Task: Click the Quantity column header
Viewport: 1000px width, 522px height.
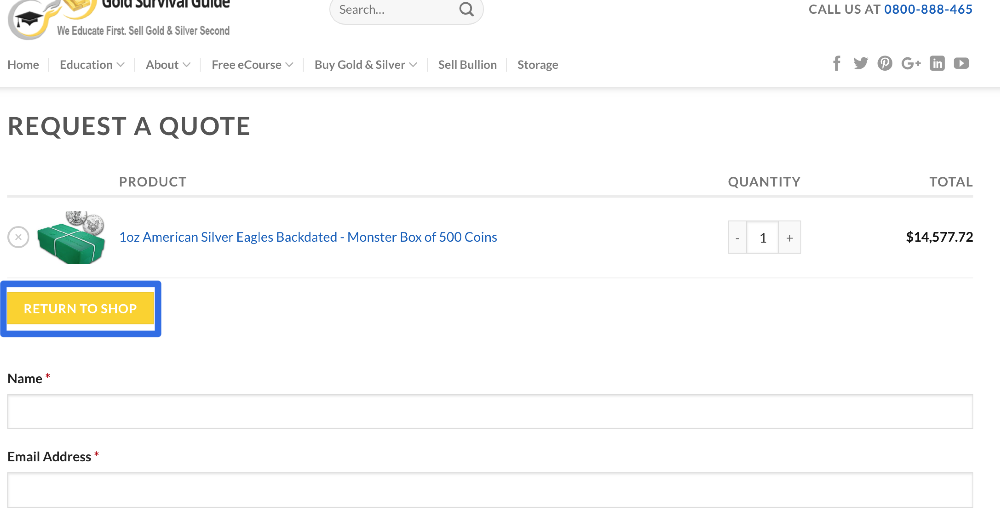Action: [764, 182]
